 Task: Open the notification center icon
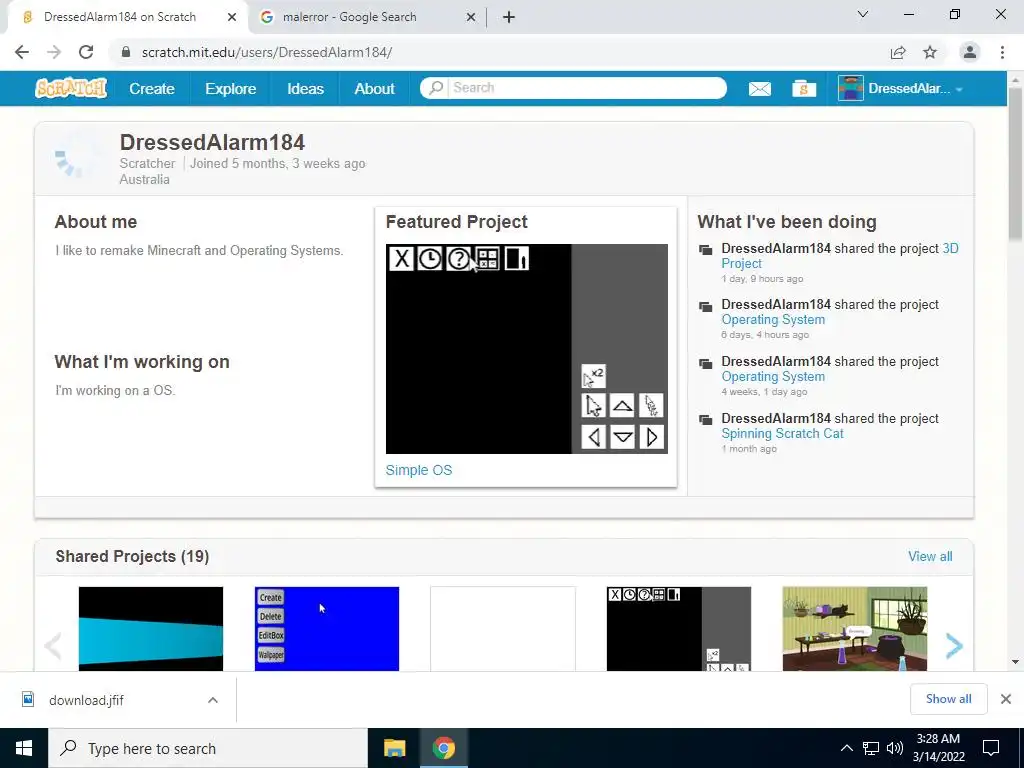tap(991, 748)
